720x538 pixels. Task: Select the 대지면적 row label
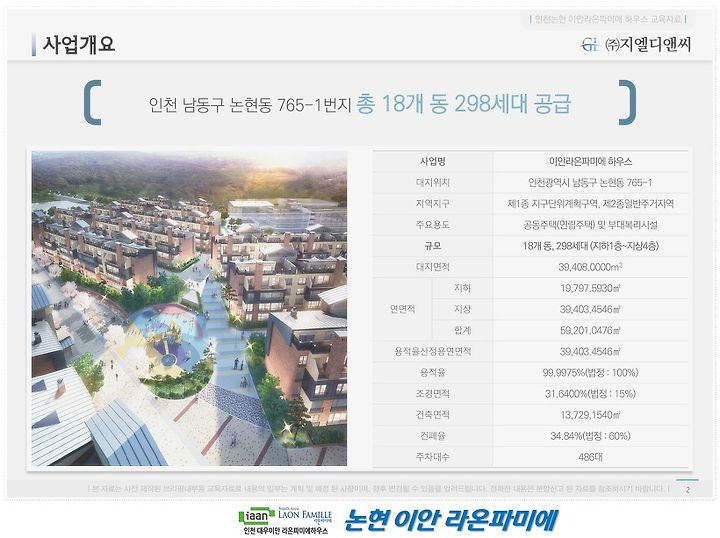[433, 267]
